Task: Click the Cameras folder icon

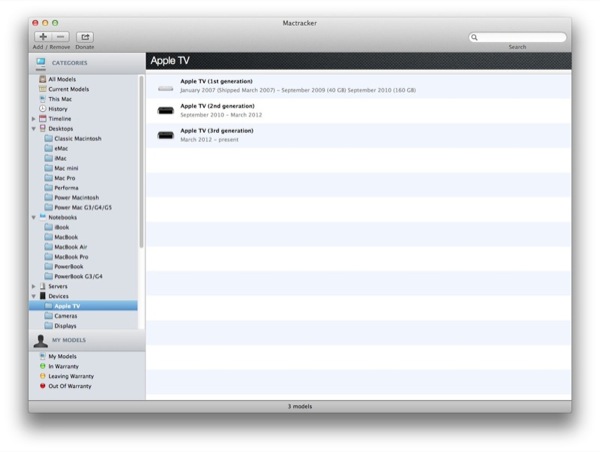Action: [x=49, y=316]
